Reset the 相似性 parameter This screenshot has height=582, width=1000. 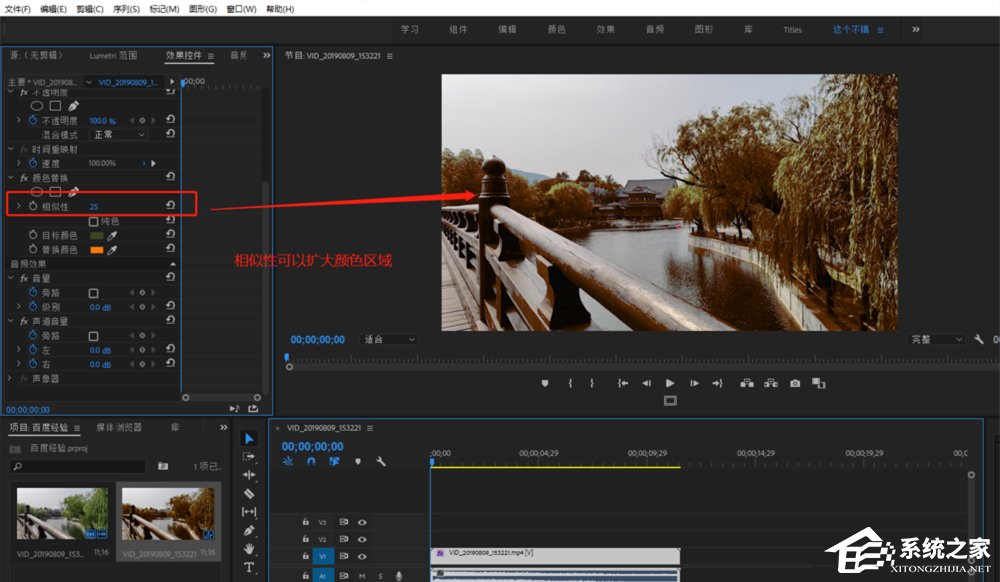coord(170,206)
